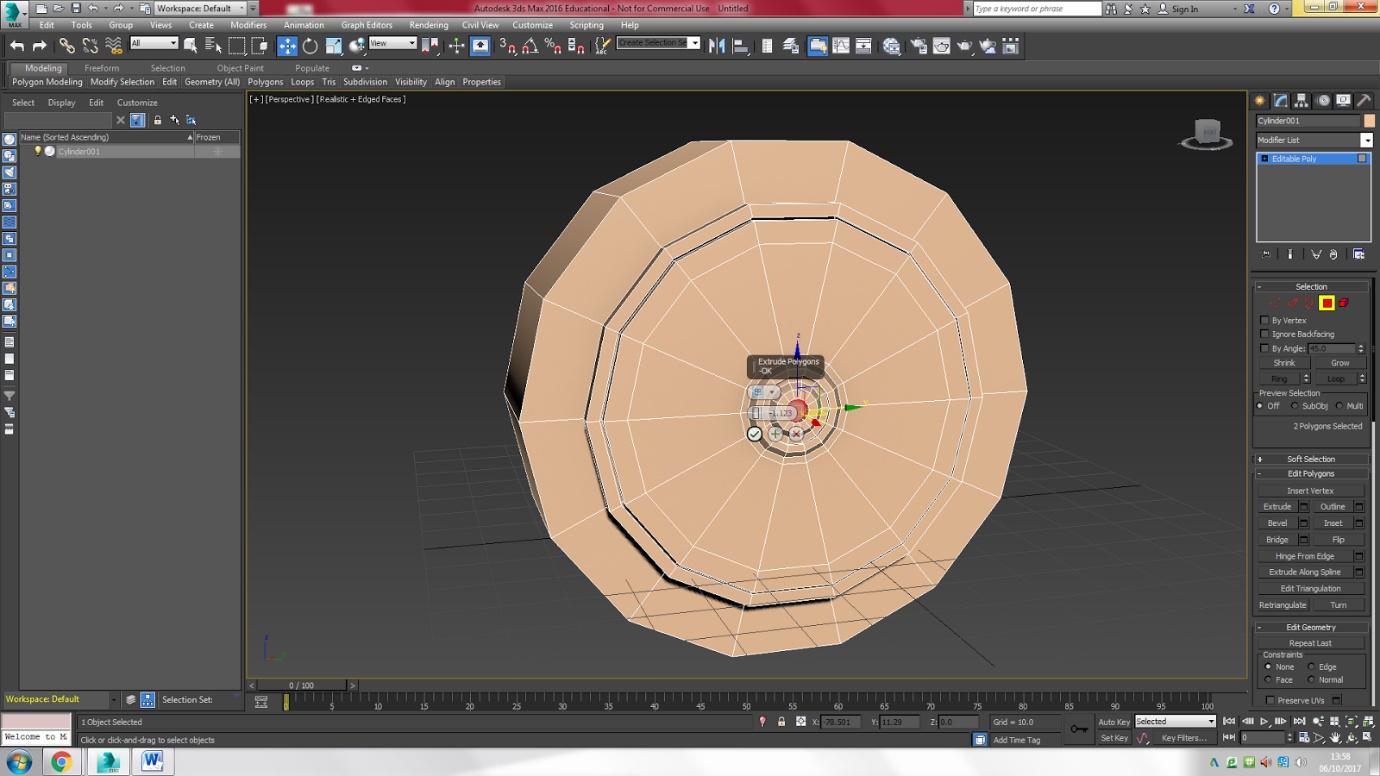Select Cylinder001 in the scene explorer

[79, 152]
